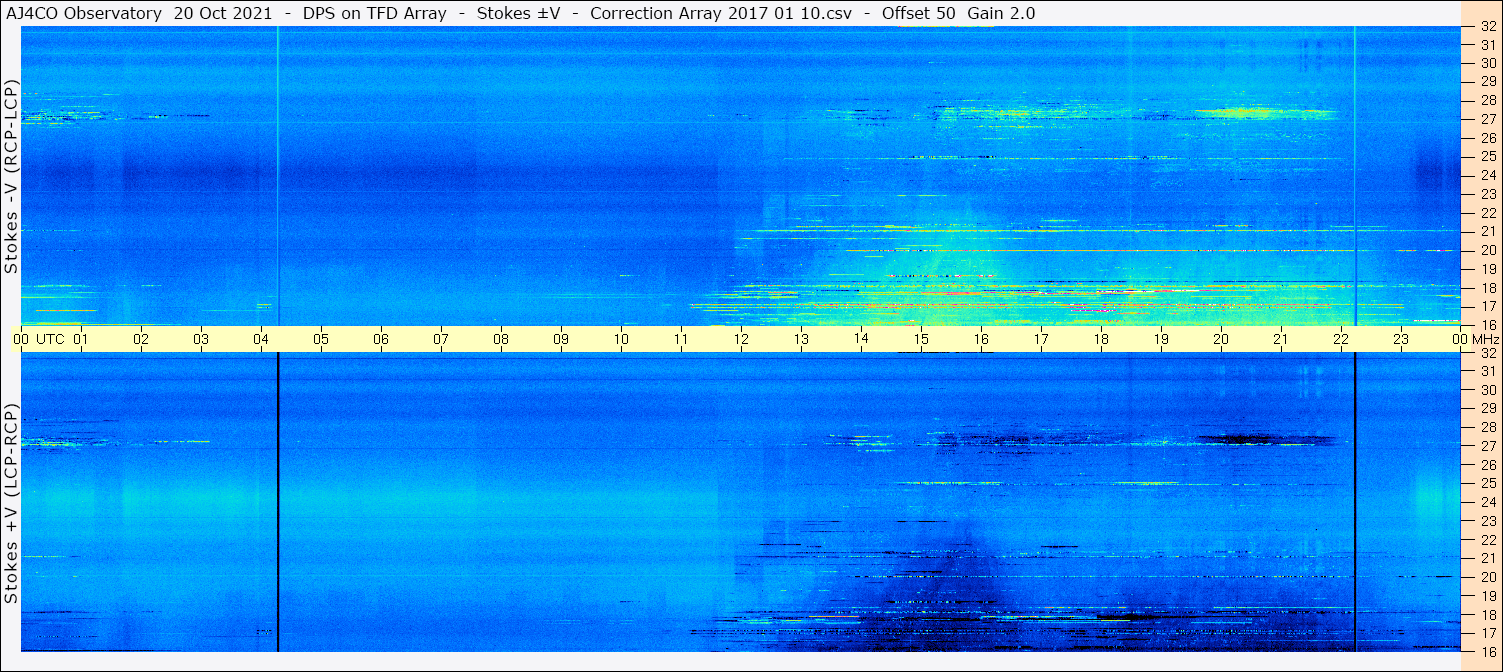Screen dimensions: 1503x672
Task: Click 26 MHz tick of Stokes -V panel
Action: [1487, 137]
